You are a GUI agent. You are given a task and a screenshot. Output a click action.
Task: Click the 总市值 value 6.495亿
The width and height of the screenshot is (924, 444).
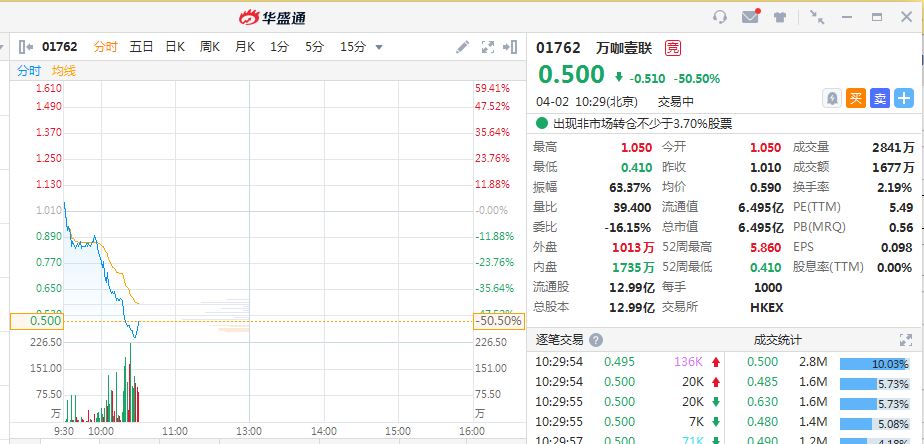[761, 228]
